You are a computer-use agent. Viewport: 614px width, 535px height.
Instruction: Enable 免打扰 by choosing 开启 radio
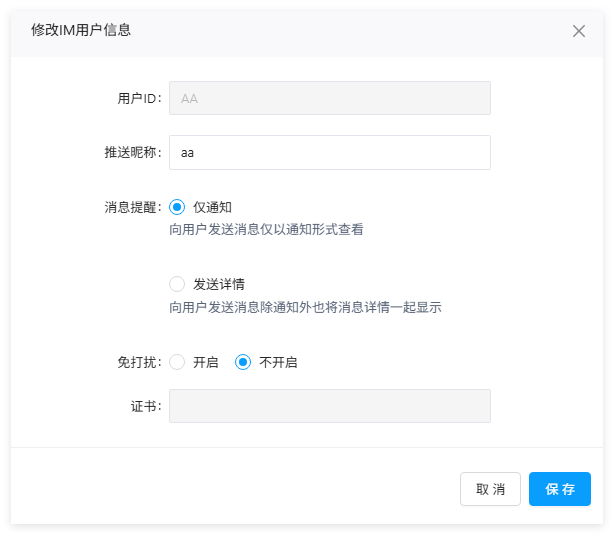(x=177, y=362)
